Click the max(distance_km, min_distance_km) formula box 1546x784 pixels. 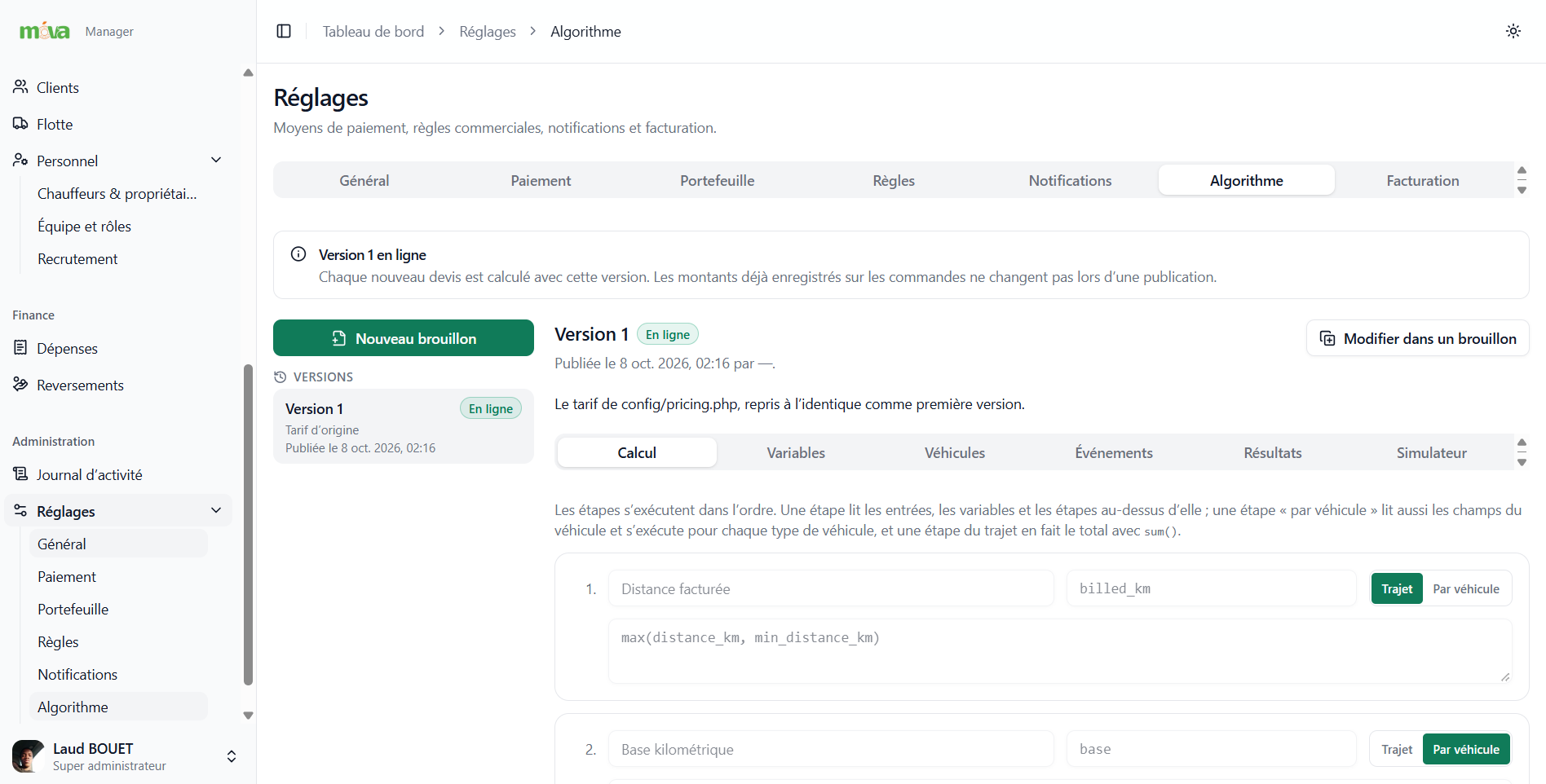1060,650
